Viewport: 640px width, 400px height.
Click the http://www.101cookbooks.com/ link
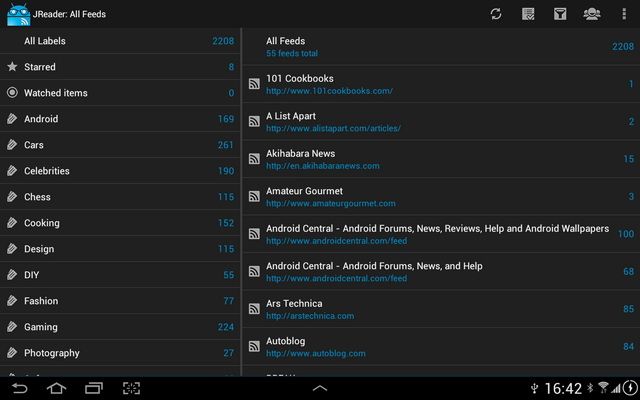pos(329,91)
